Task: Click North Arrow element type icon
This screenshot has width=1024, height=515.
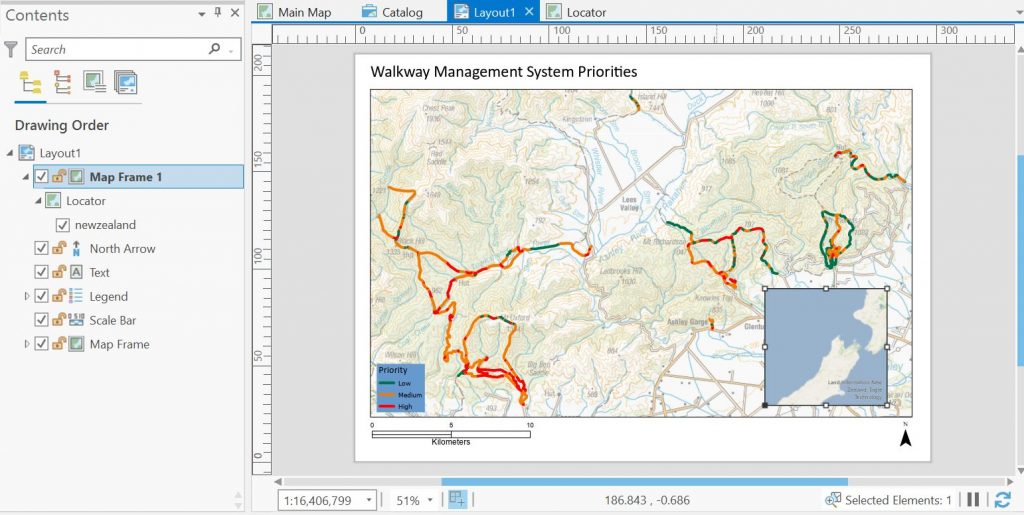Action: point(76,248)
